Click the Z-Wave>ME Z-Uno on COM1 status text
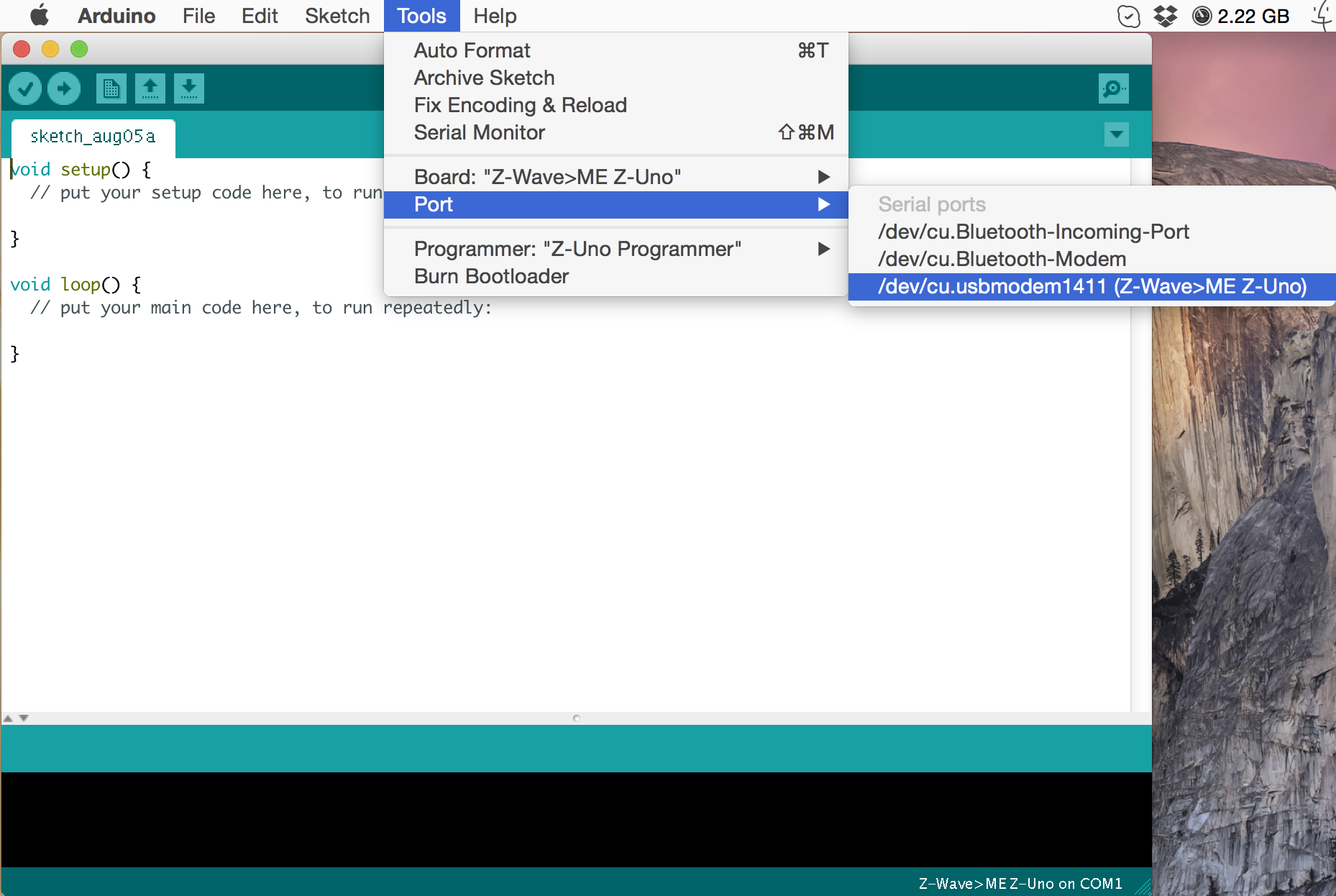Image resolution: width=1336 pixels, height=896 pixels. tap(1020, 883)
